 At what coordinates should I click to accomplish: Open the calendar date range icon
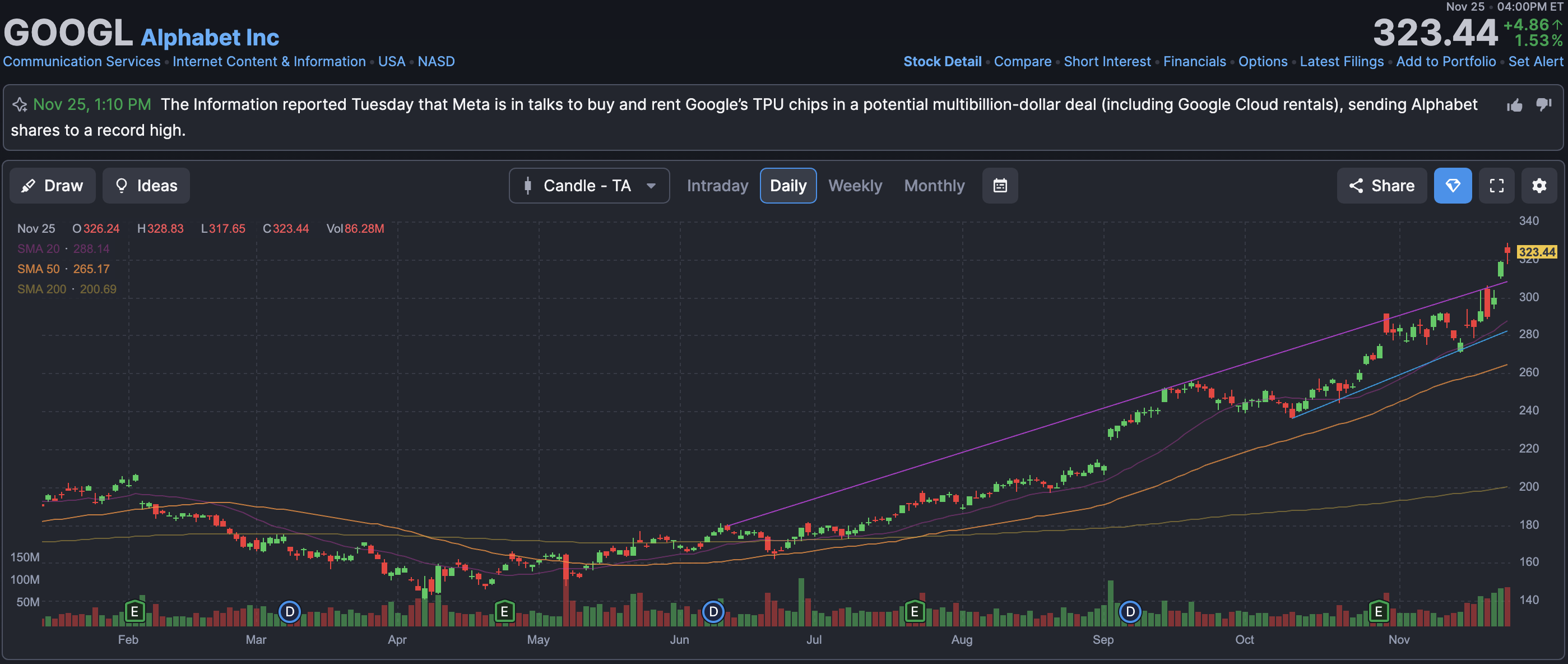pyautogui.click(x=1000, y=186)
